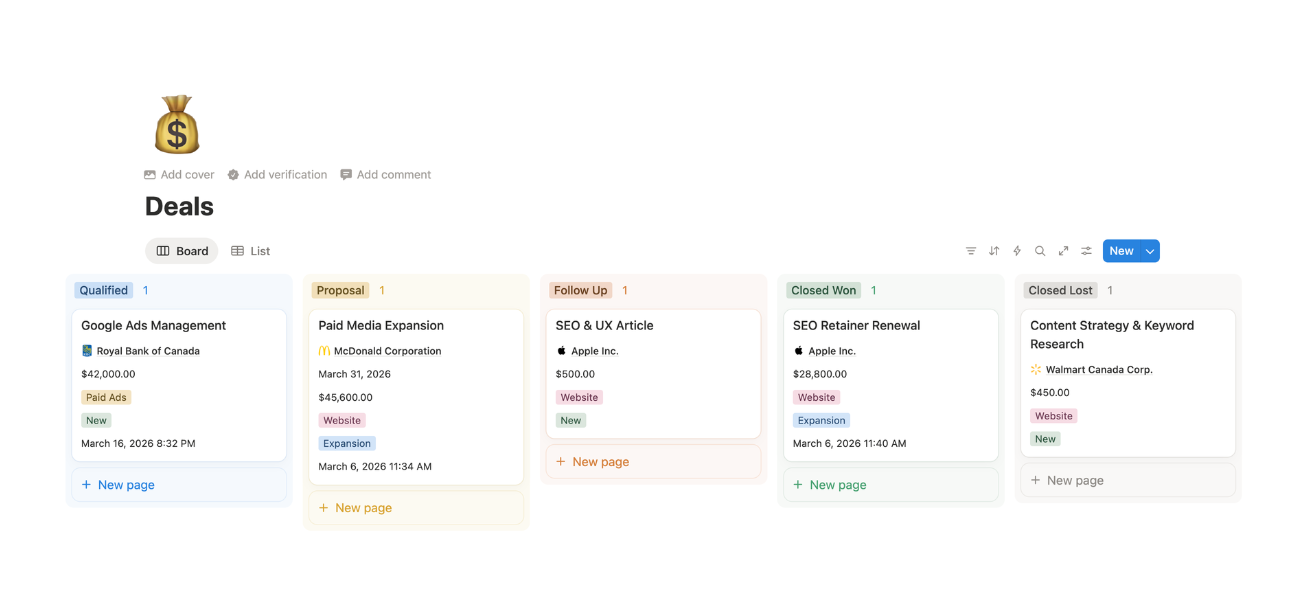The image size is (1300, 600).
Task: Click plus icon in Closed Won column
Action: (797, 485)
